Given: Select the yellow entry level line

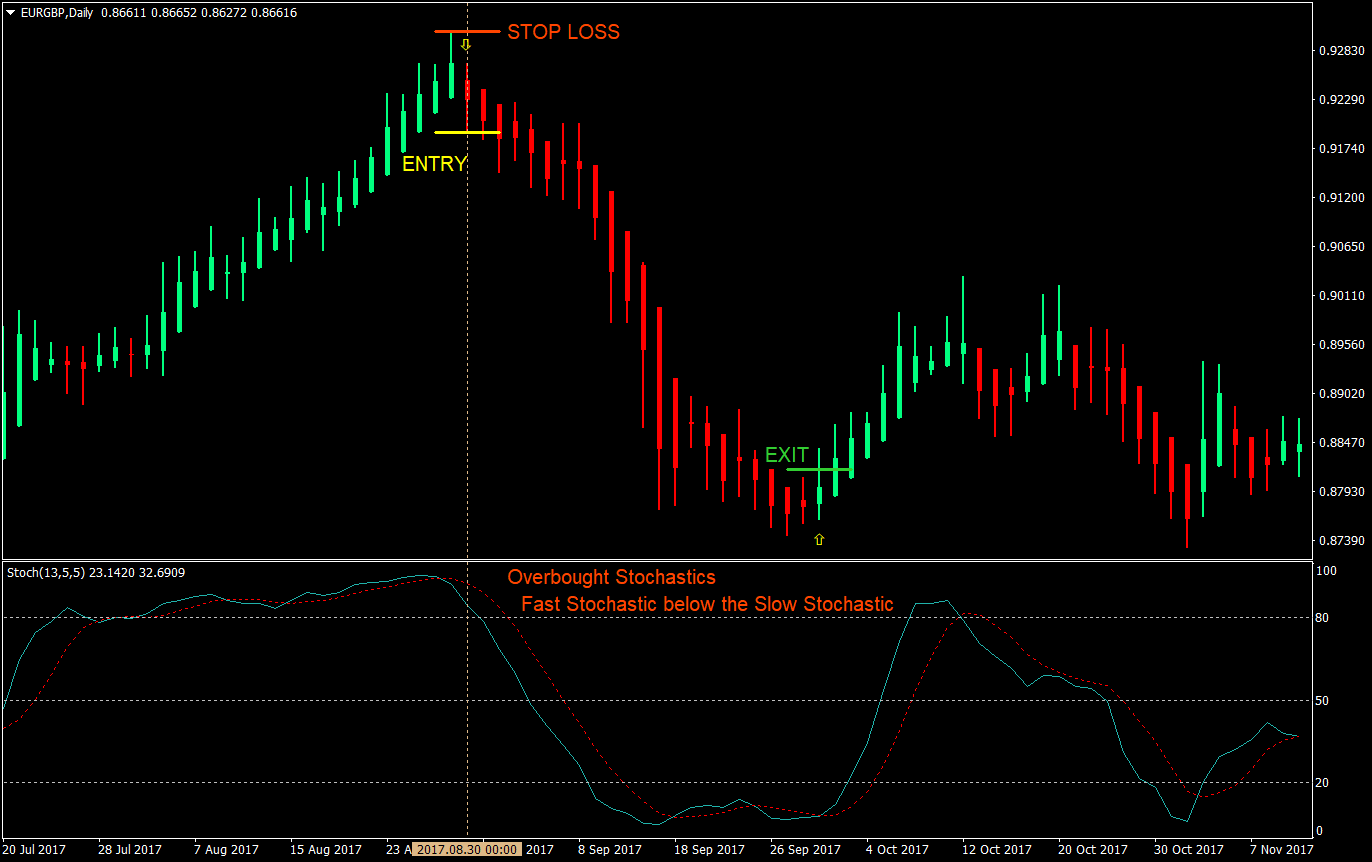Looking at the screenshot, I should tap(467, 132).
